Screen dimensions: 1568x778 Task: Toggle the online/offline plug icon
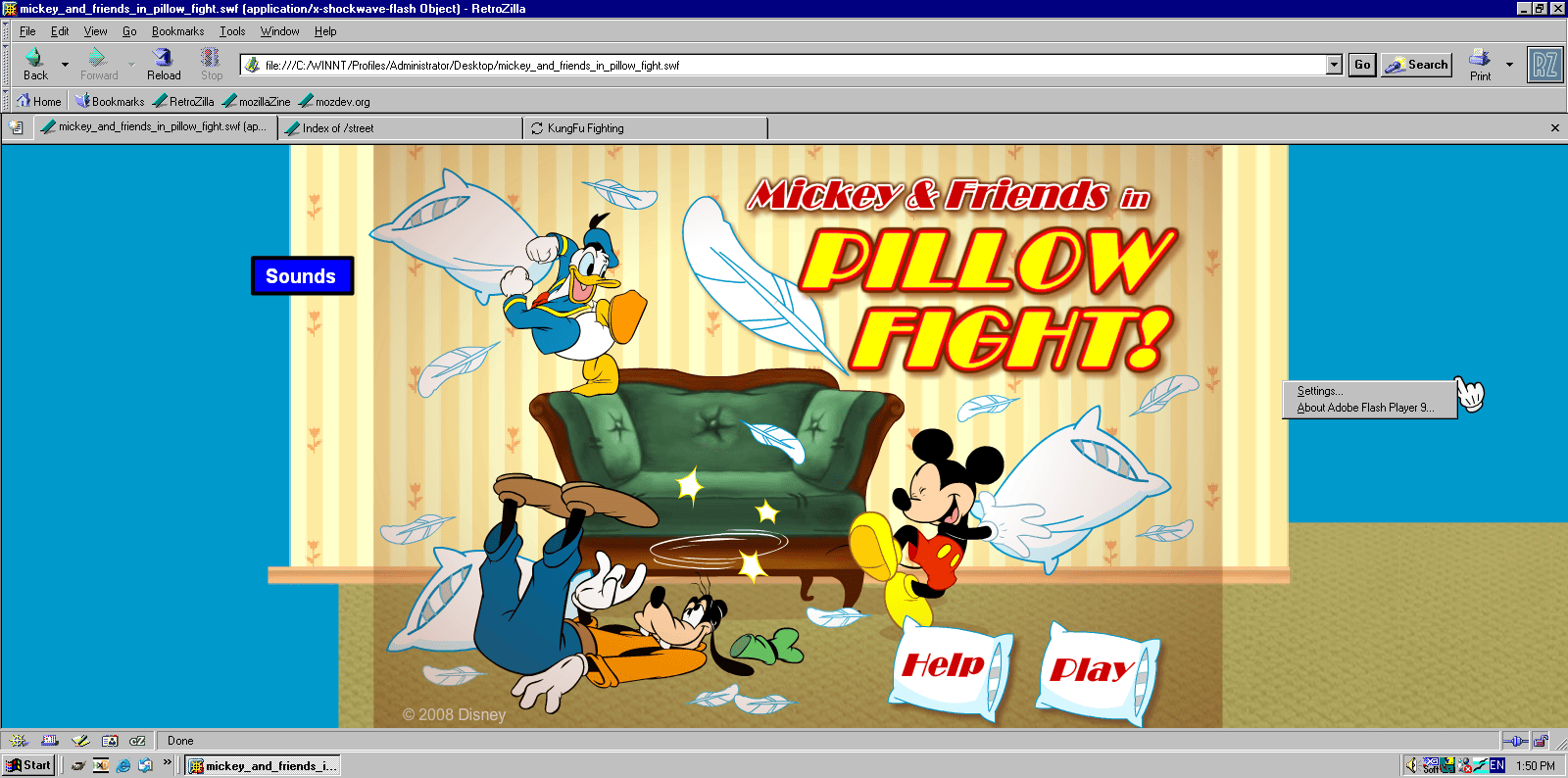tap(1515, 741)
